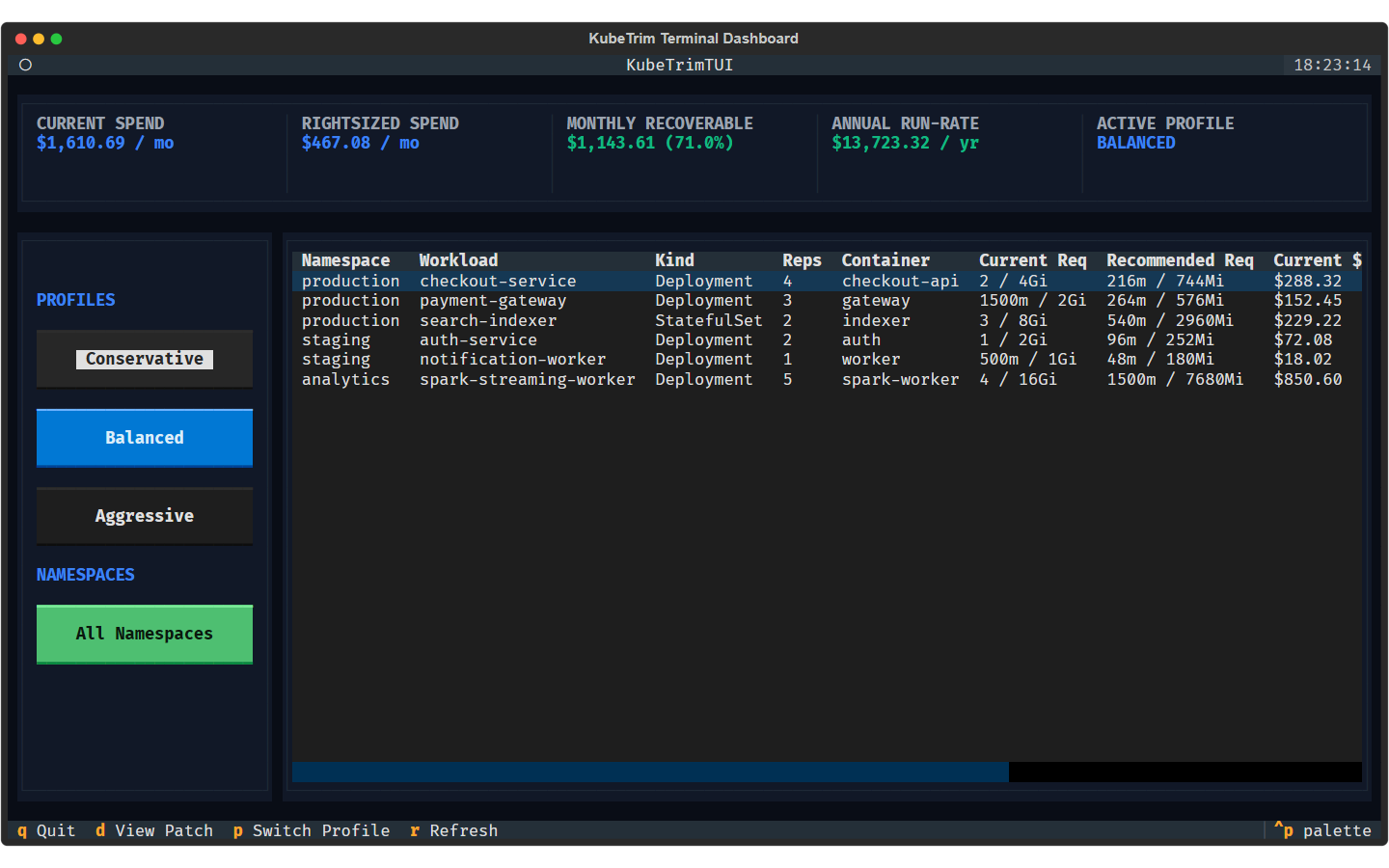Click the 264m / 576Mi recommendation cell
1389x868 pixels.
pyautogui.click(x=1165, y=301)
